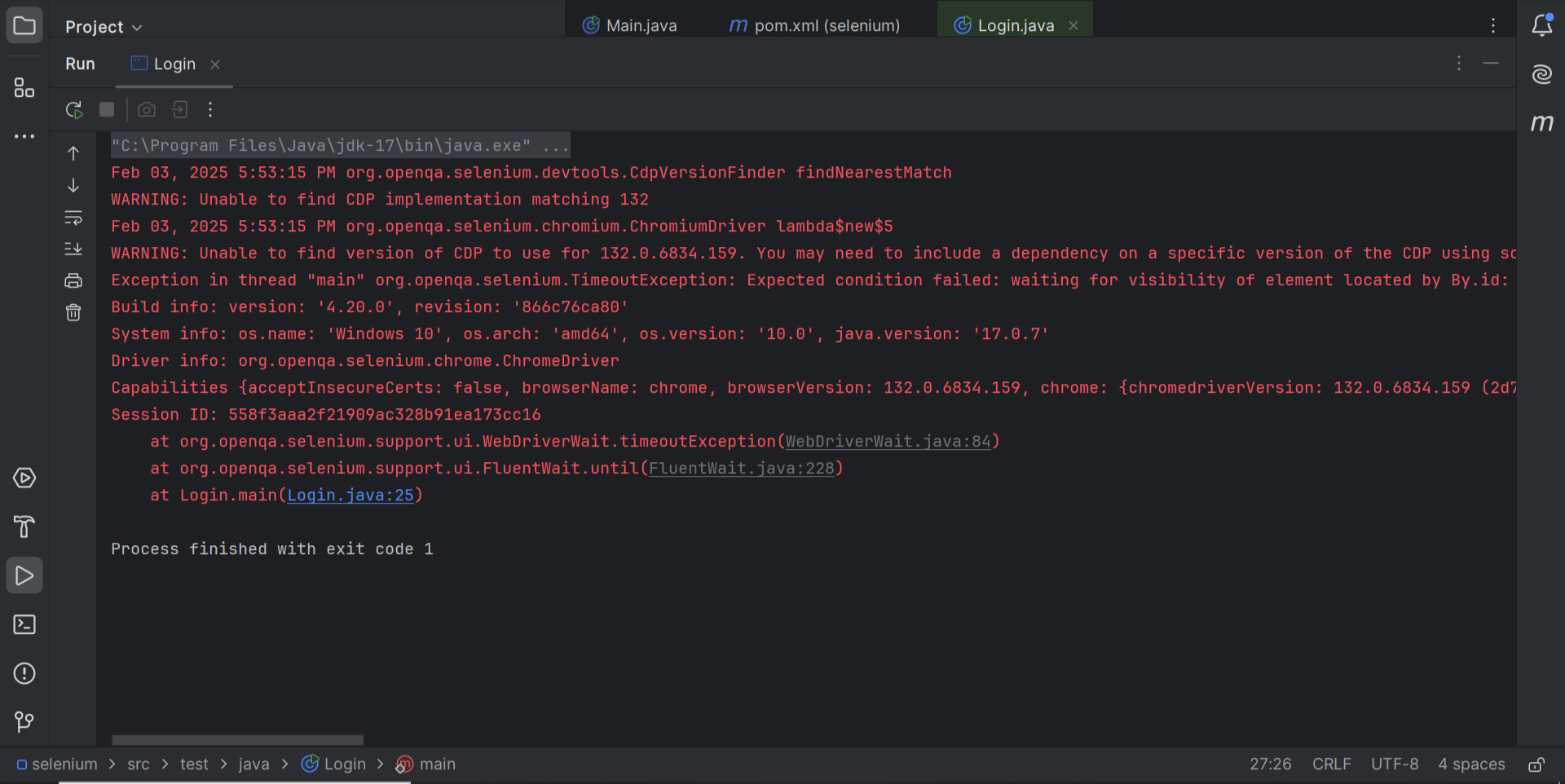The width and height of the screenshot is (1565, 784).
Task: Open the Project tool window folder icon
Action: [24, 25]
